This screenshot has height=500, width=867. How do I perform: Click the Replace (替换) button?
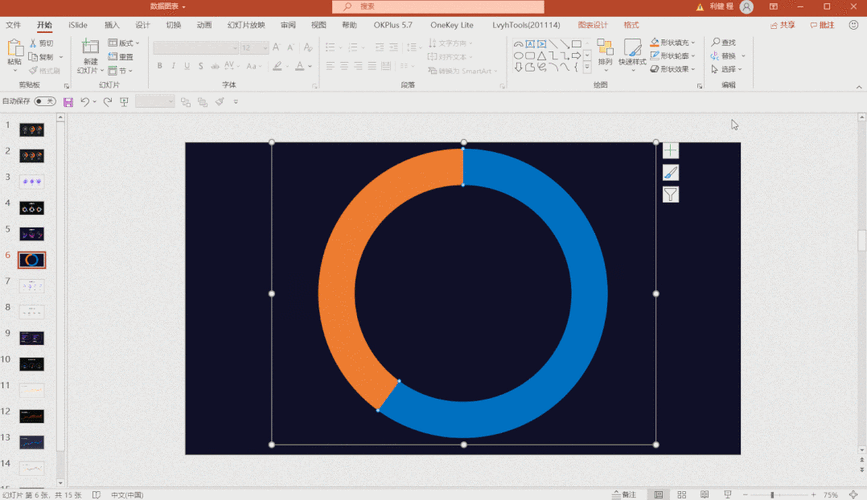(724, 56)
